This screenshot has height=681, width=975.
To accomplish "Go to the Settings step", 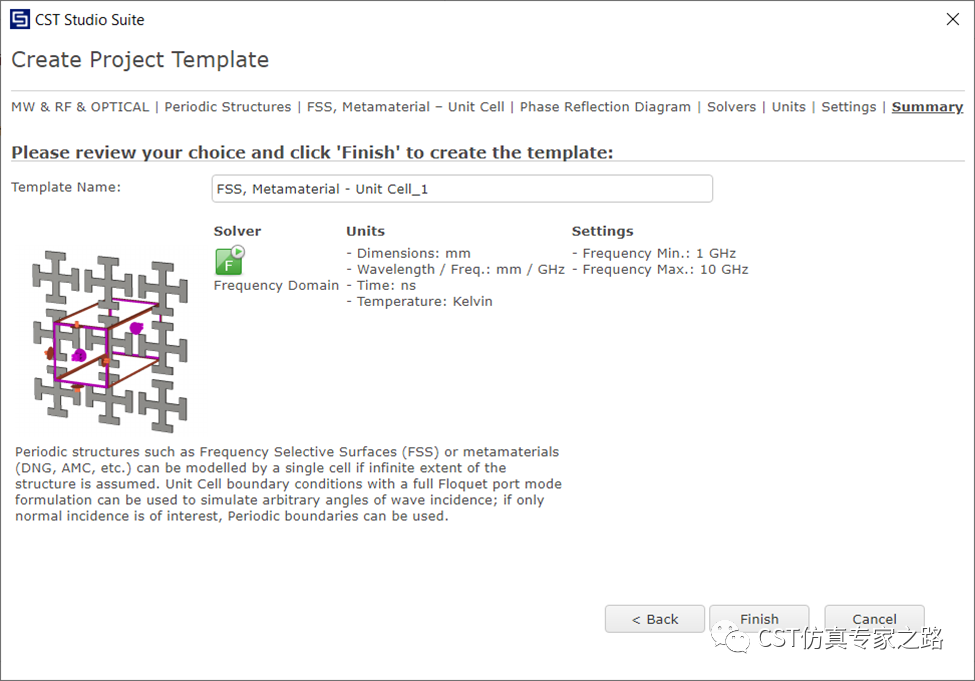I will point(849,107).
